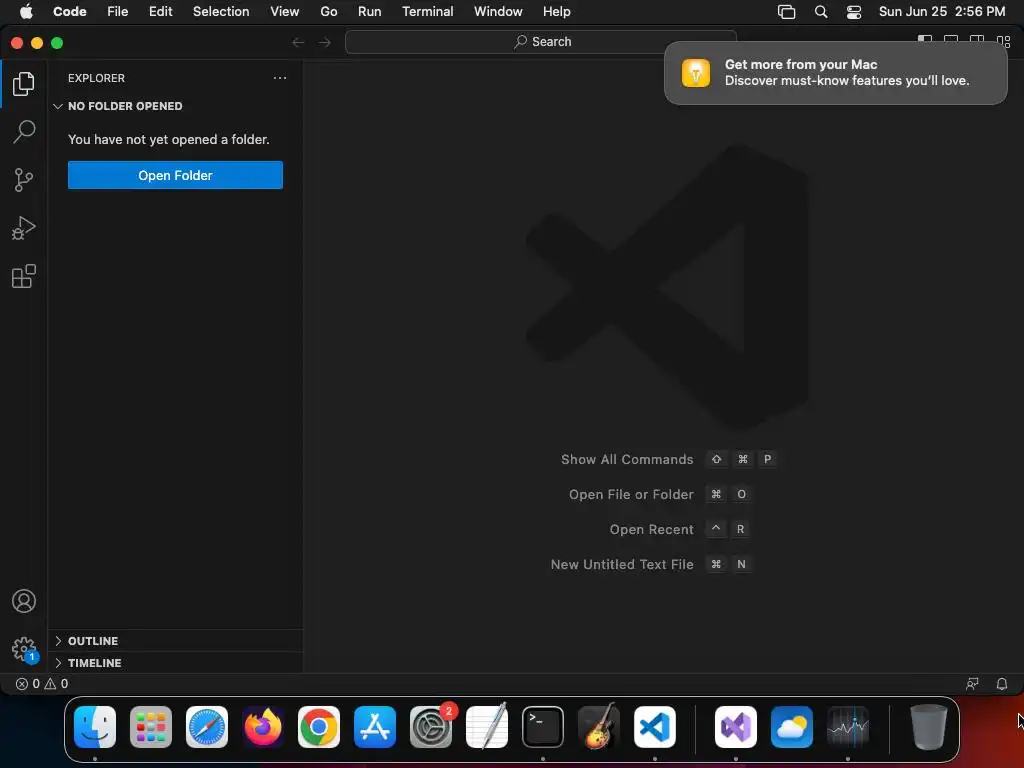Click the Search command center field
The image size is (1024, 768).
point(541,42)
